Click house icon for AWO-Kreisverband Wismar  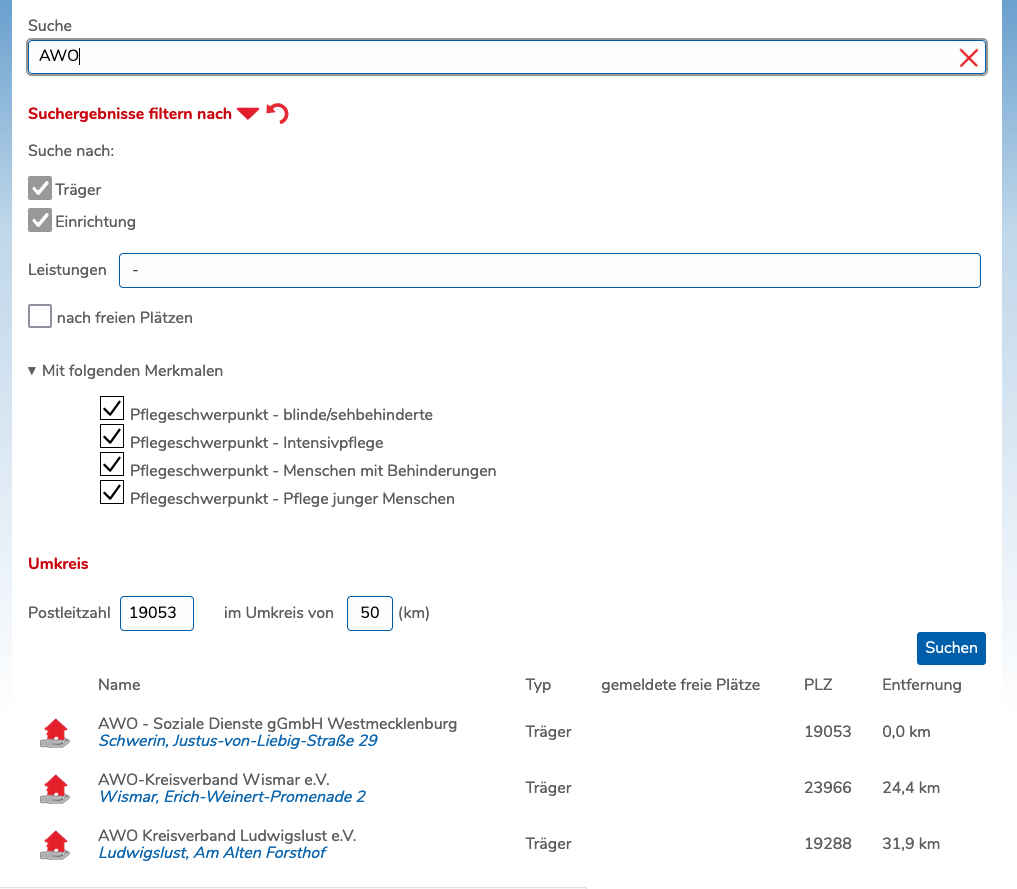[56, 789]
